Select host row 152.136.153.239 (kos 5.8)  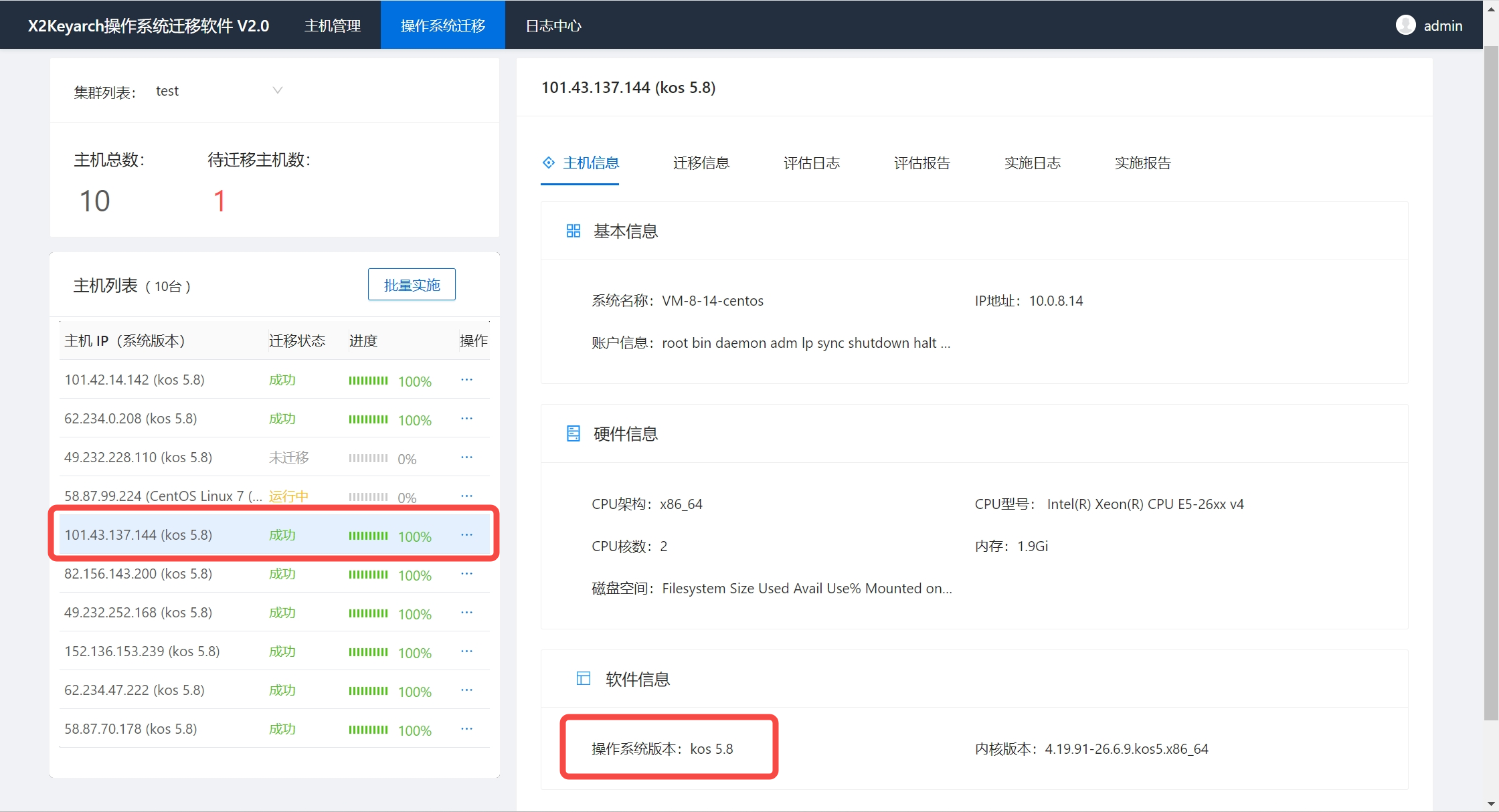click(x=142, y=651)
